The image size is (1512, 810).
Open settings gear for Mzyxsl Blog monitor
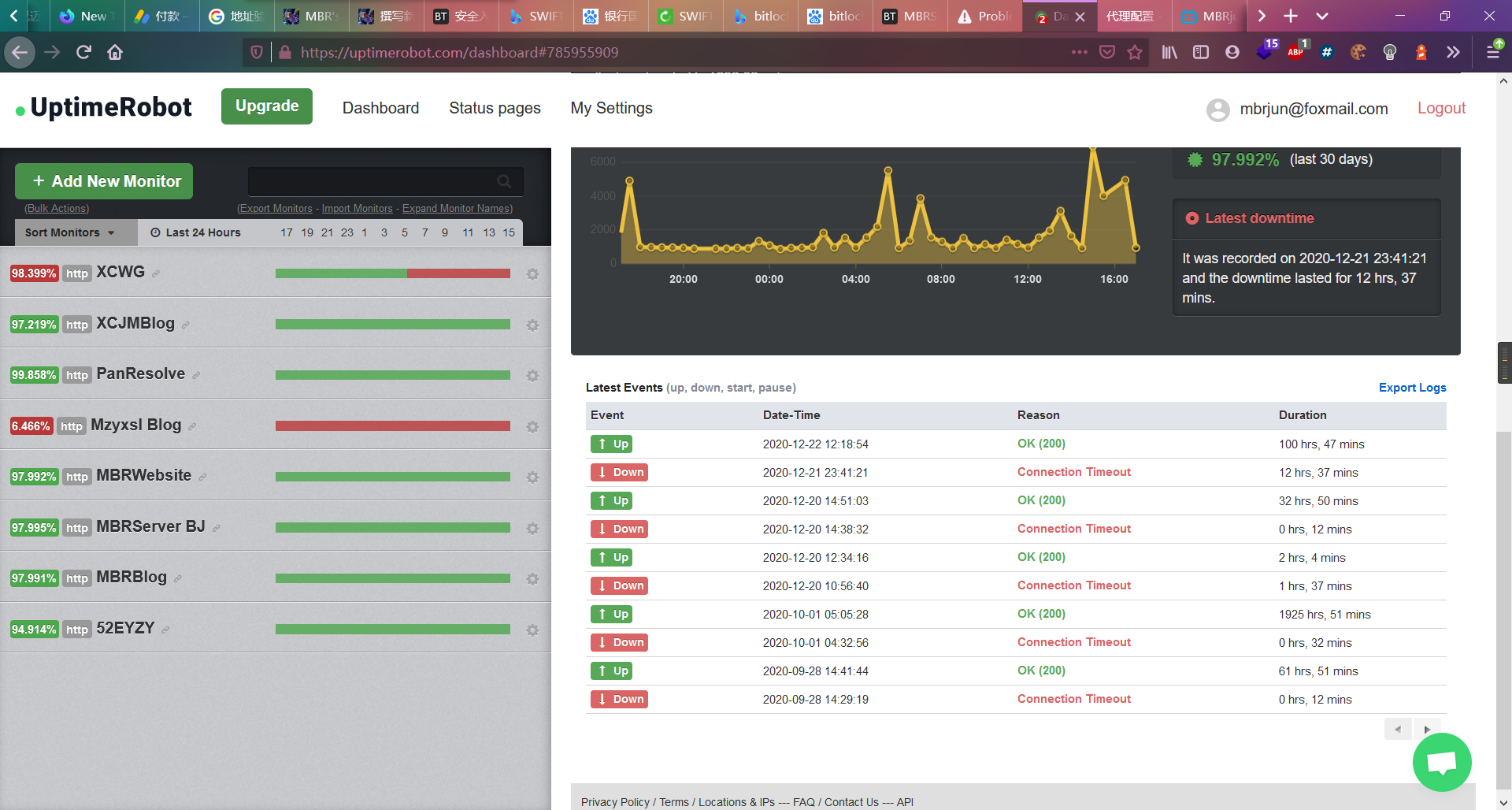pos(532,427)
